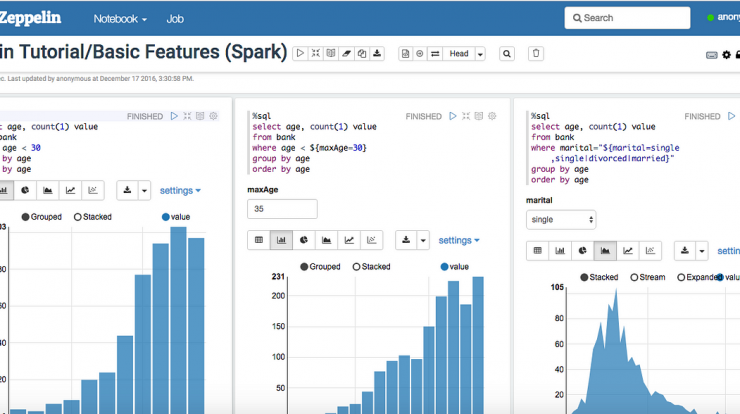Viewport: 740px width, 414px height.
Task: Open paragraph settings gear in maxAge paragraph header
Action: click(x=492, y=116)
